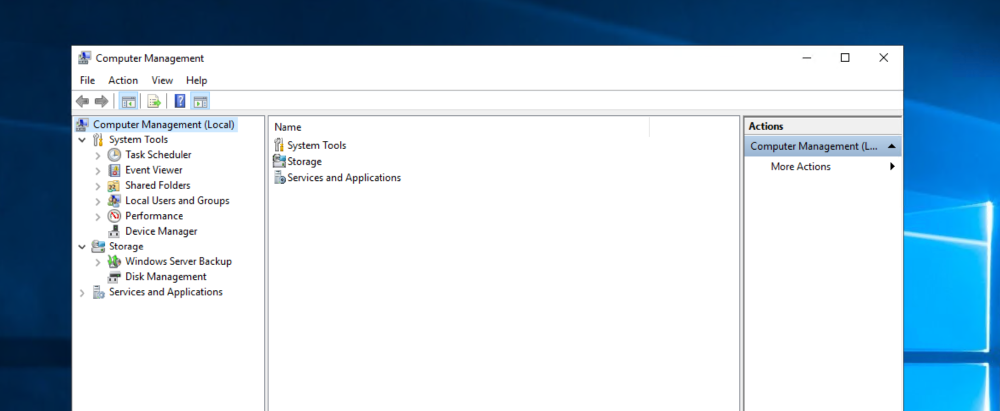Viewport: 1000px width, 411px height.
Task: Select Disk Management label in the tree
Action: 166,276
